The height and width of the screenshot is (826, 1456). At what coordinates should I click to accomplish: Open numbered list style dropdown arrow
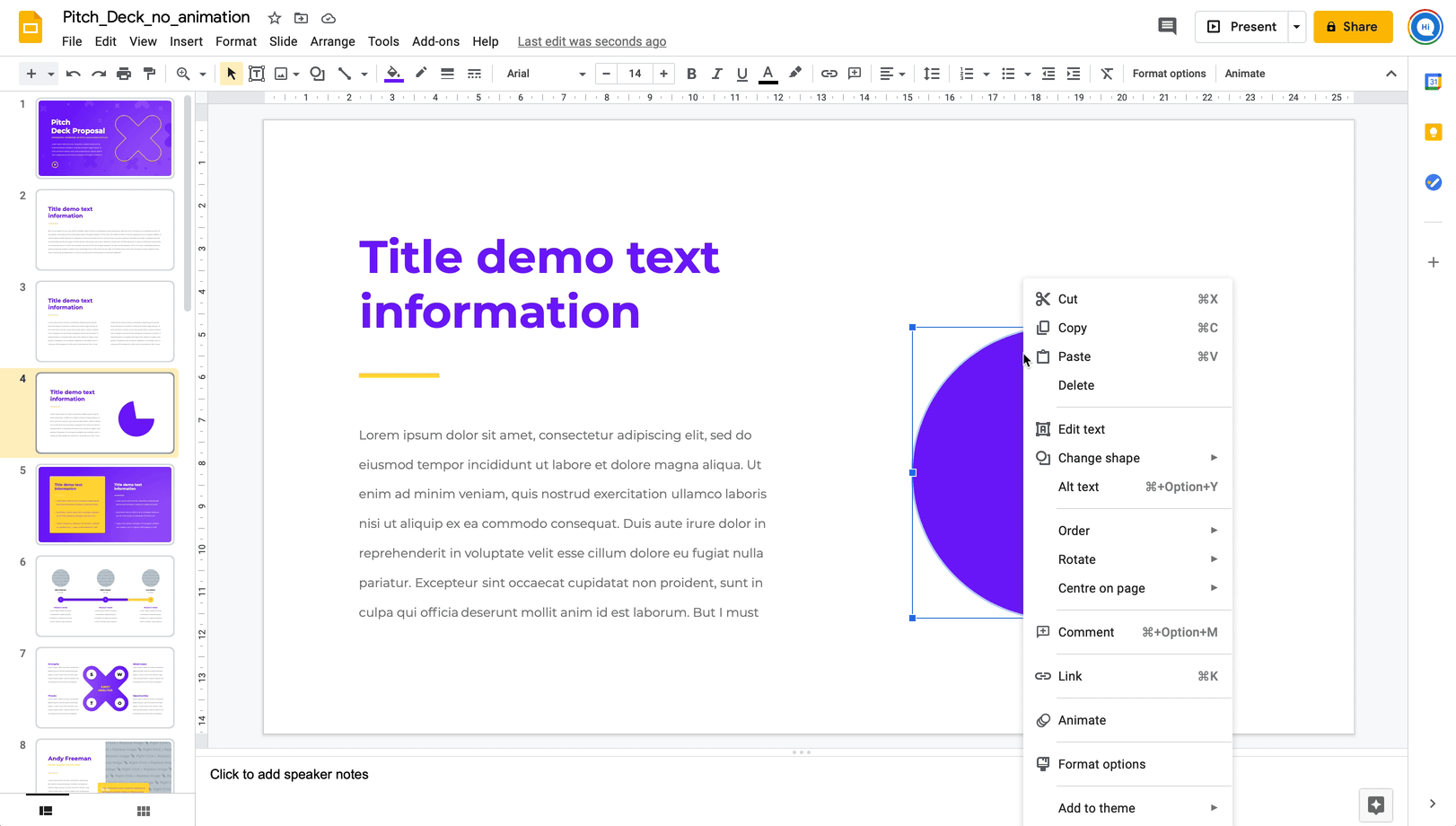pyautogui.click(x=987, y=74)
